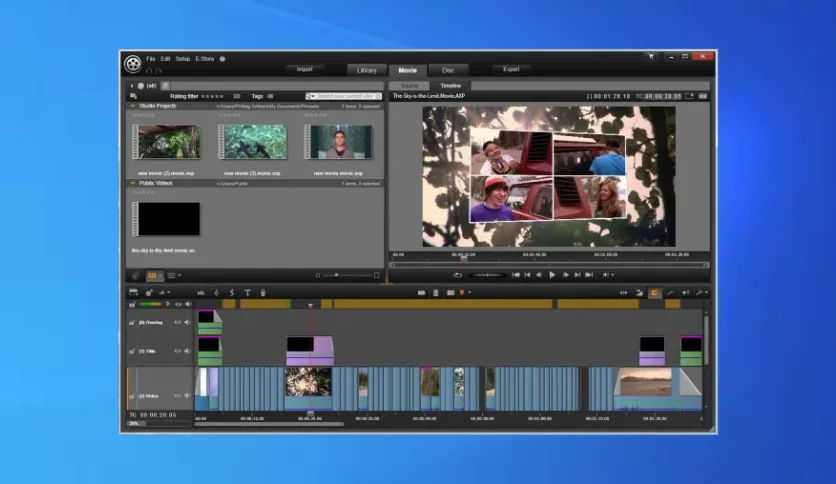The image size is (836, 484).
Task: Click the Export button
Action: click(x=511, y=69)
